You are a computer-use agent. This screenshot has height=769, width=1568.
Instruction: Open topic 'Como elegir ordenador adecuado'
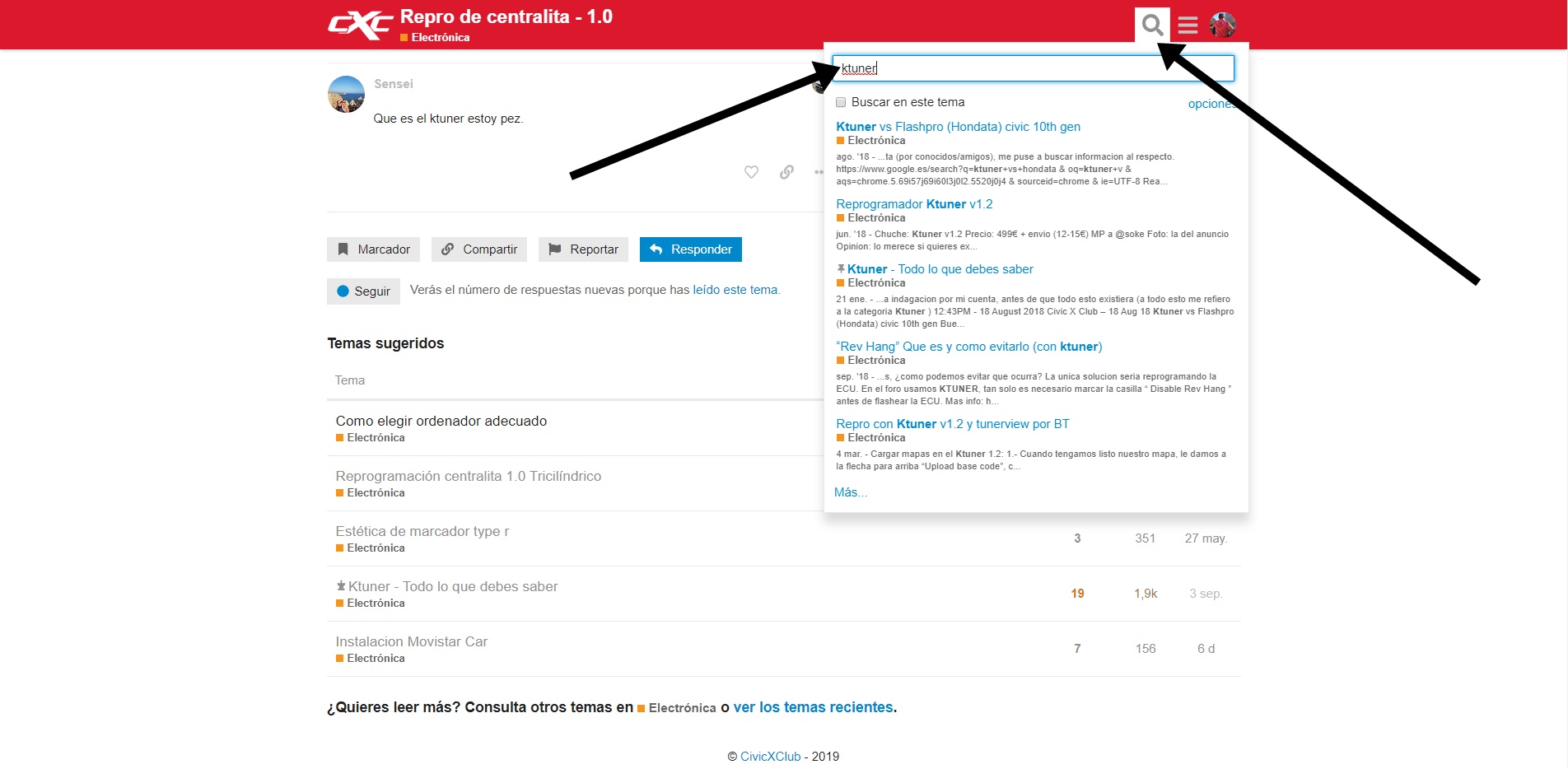(x=441, y=421)
